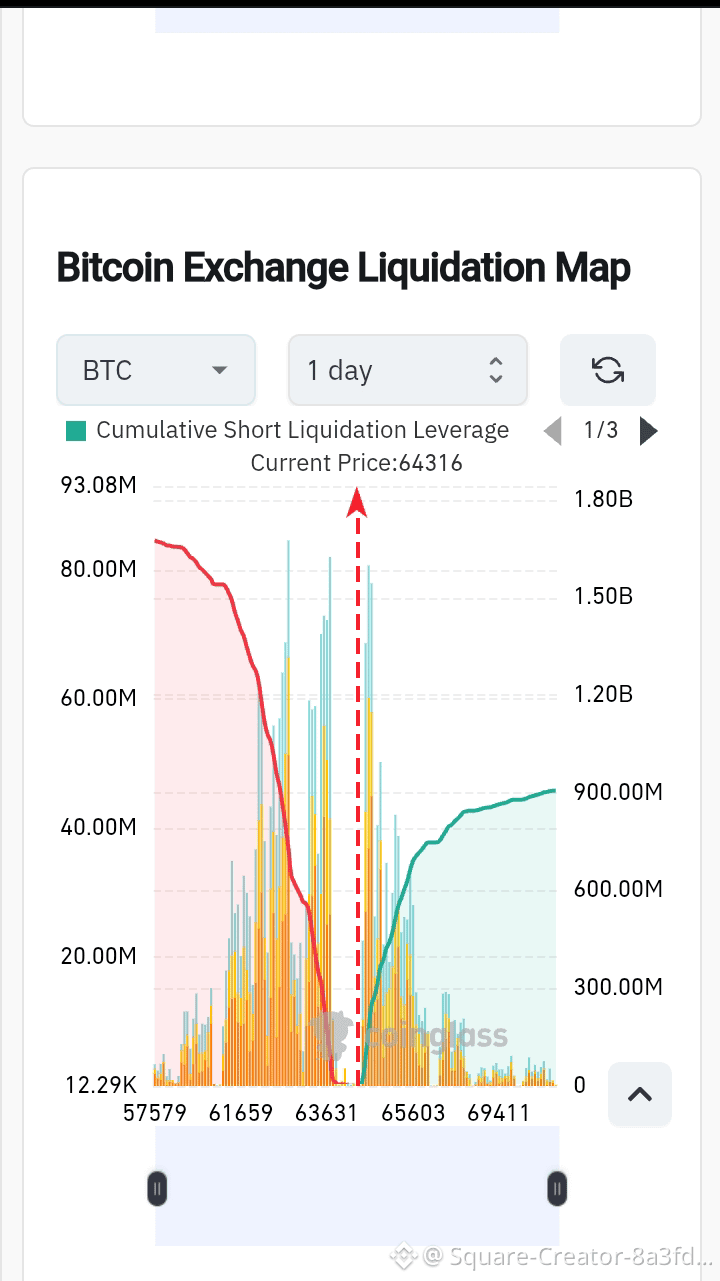Toggle Cumulative Short Liquidation Leverage legend
This screenshot has height=1281, width=720.
pos(288,430)
